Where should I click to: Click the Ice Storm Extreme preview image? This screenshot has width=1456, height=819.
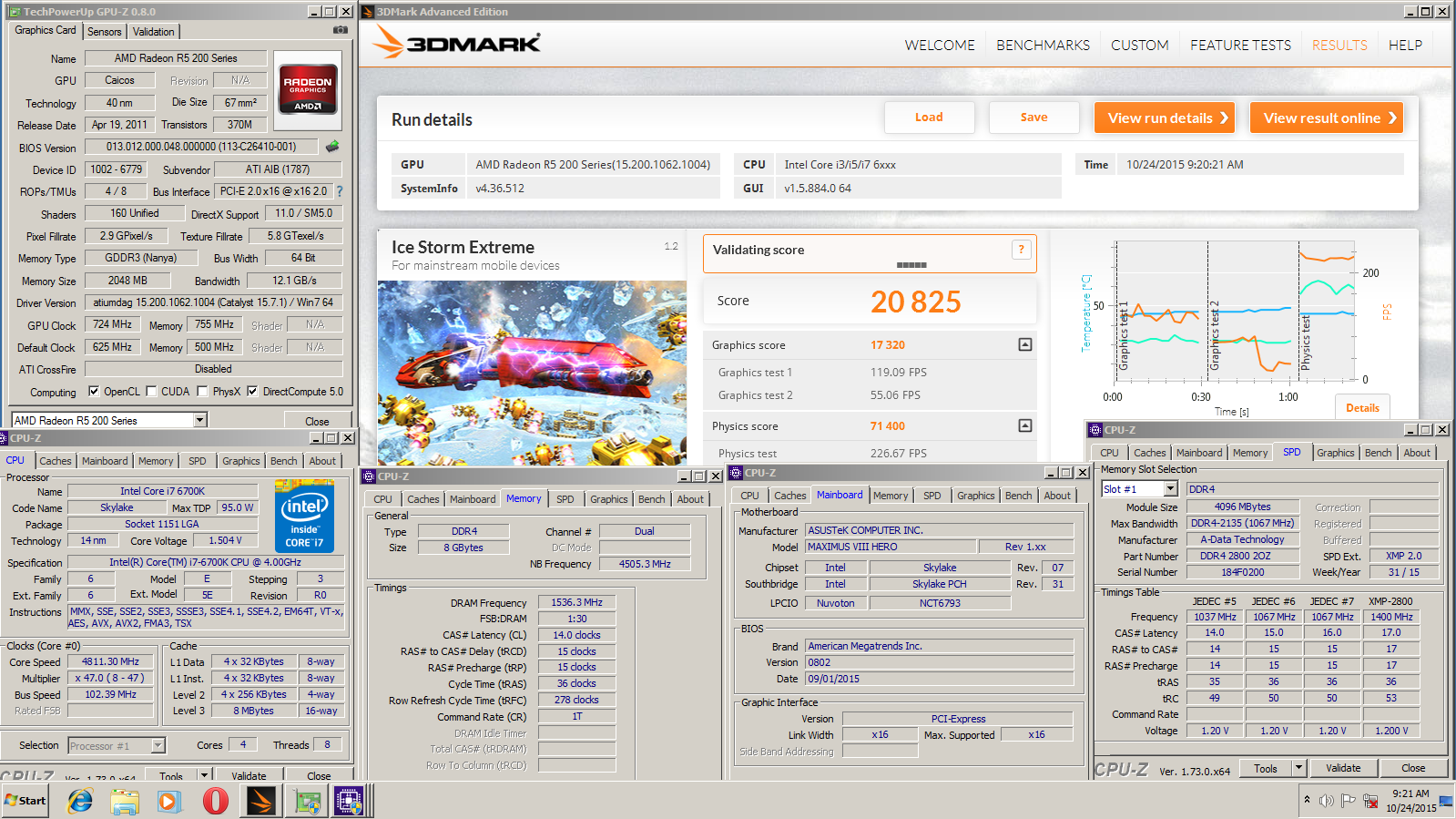point(533,374)
